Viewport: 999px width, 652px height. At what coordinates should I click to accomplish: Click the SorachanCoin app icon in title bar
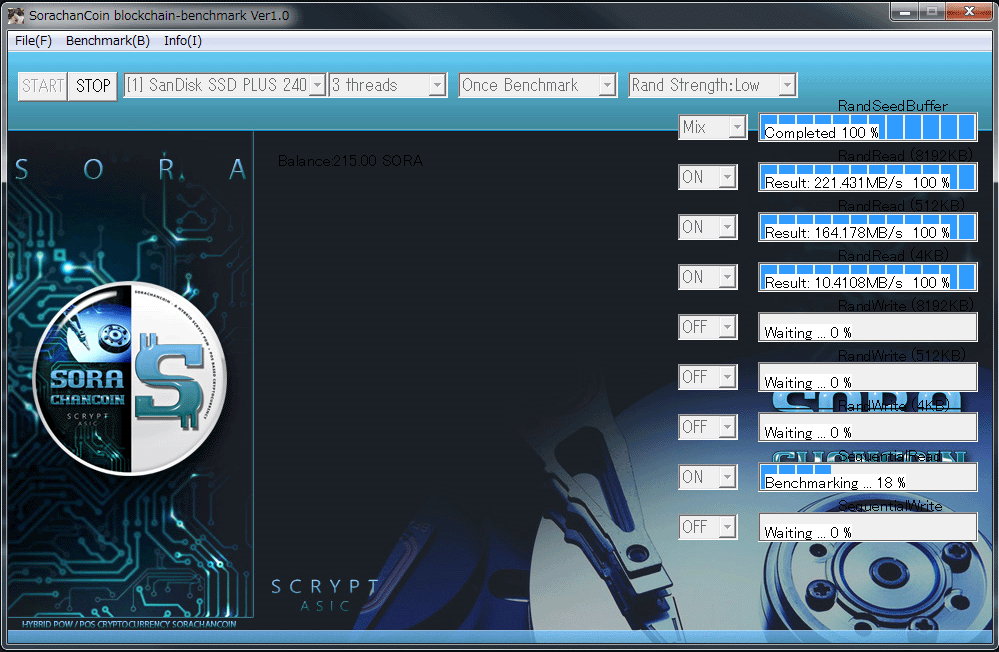pyautogui.click(x=16, y=15)
